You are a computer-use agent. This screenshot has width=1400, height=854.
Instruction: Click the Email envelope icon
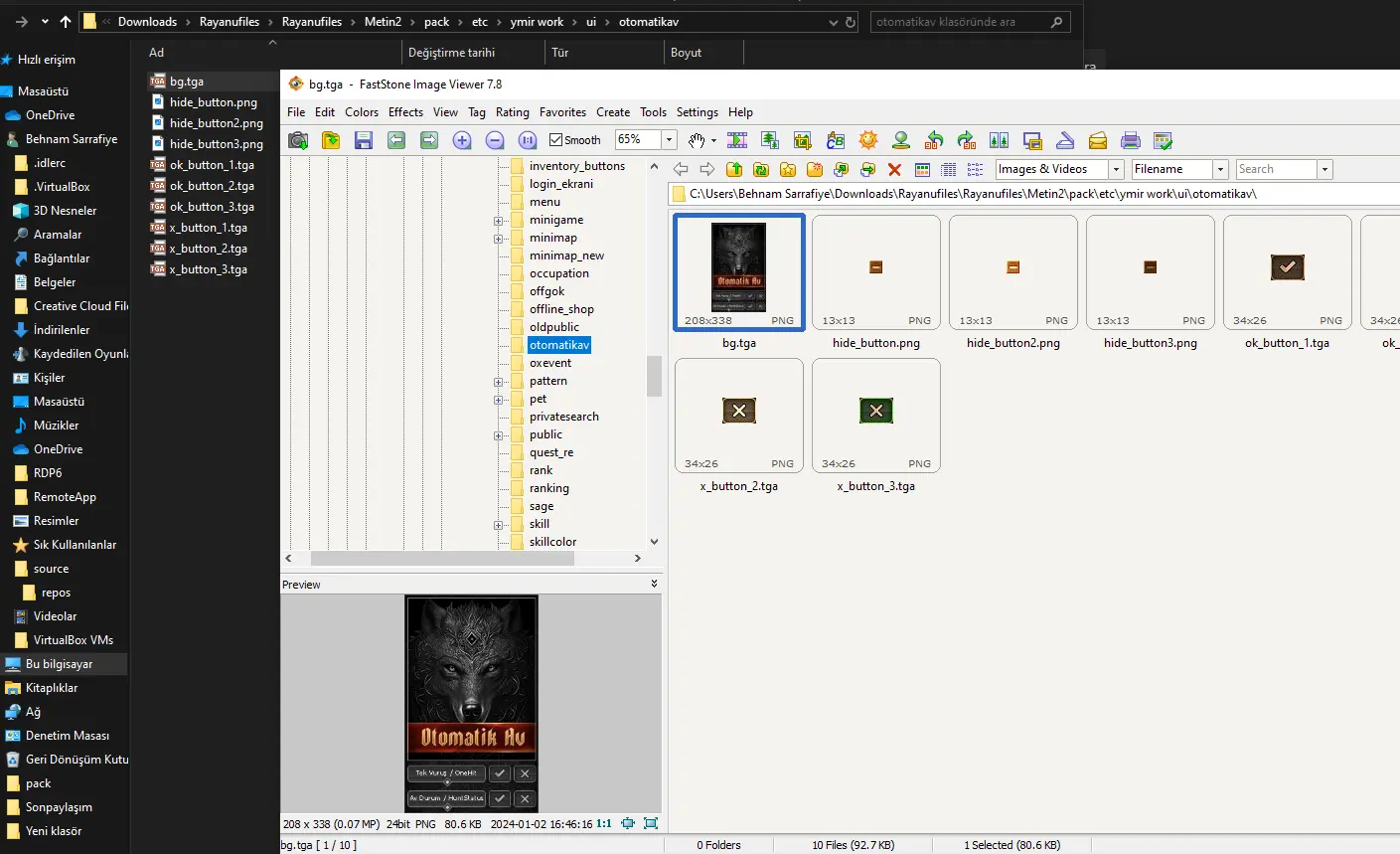coord(1097,140)
